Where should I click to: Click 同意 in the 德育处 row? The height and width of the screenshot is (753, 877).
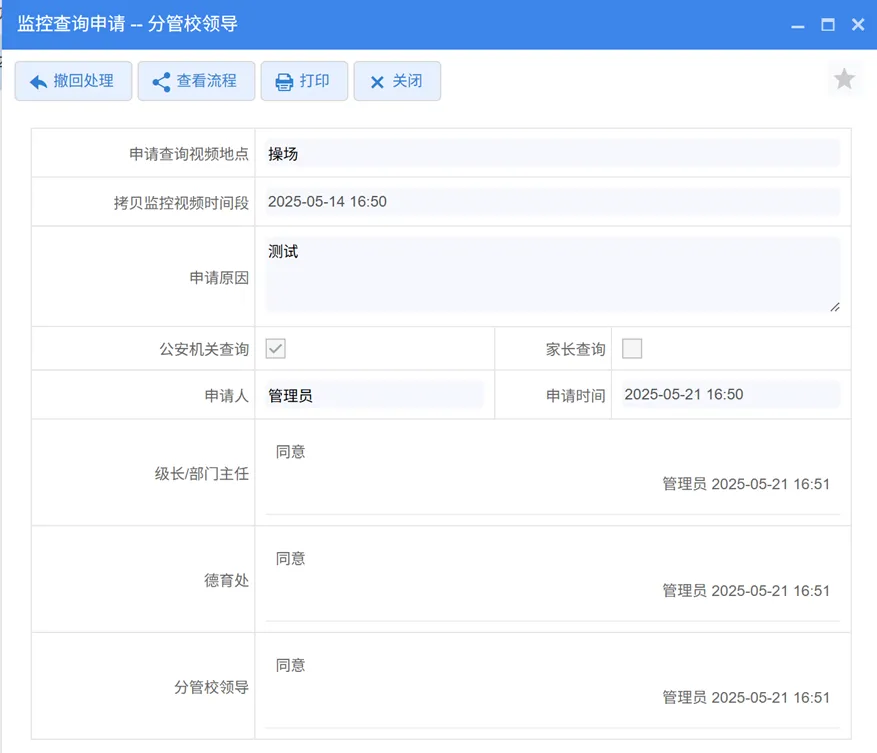(290, 558)
